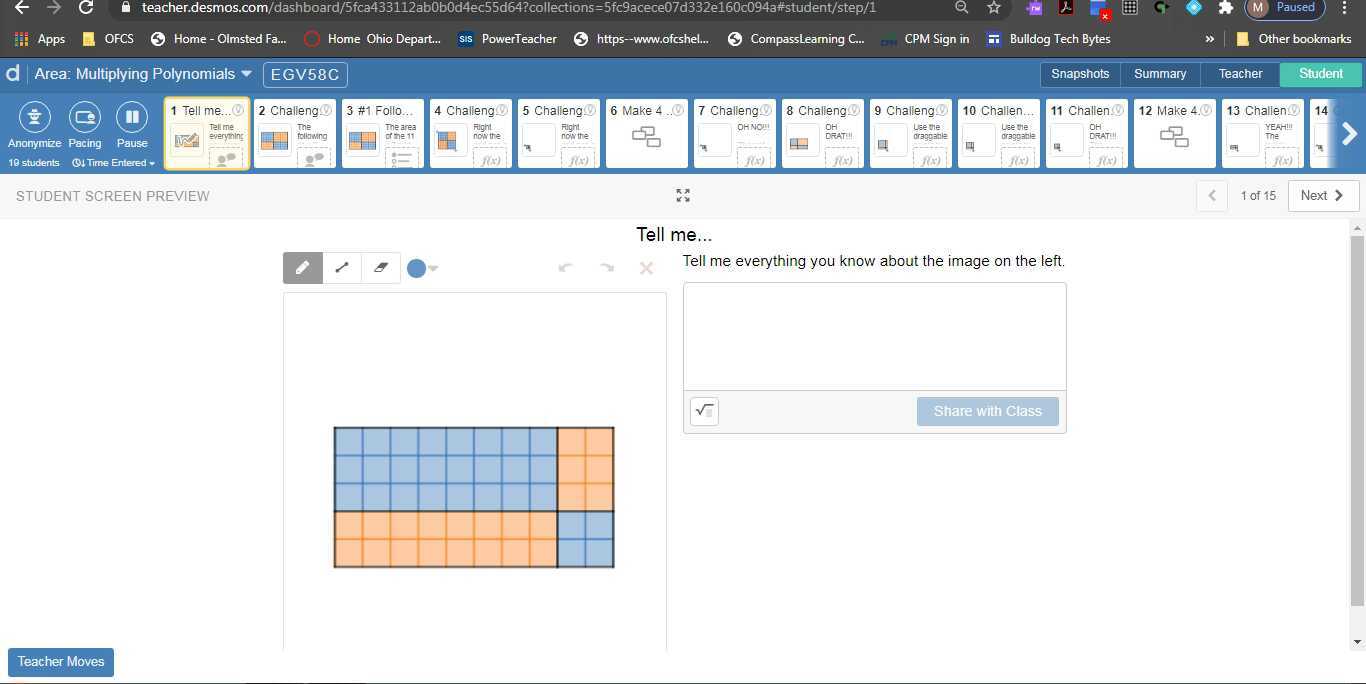Open the Teacher Moves panel
The image size is (1366, 684).
60,661
